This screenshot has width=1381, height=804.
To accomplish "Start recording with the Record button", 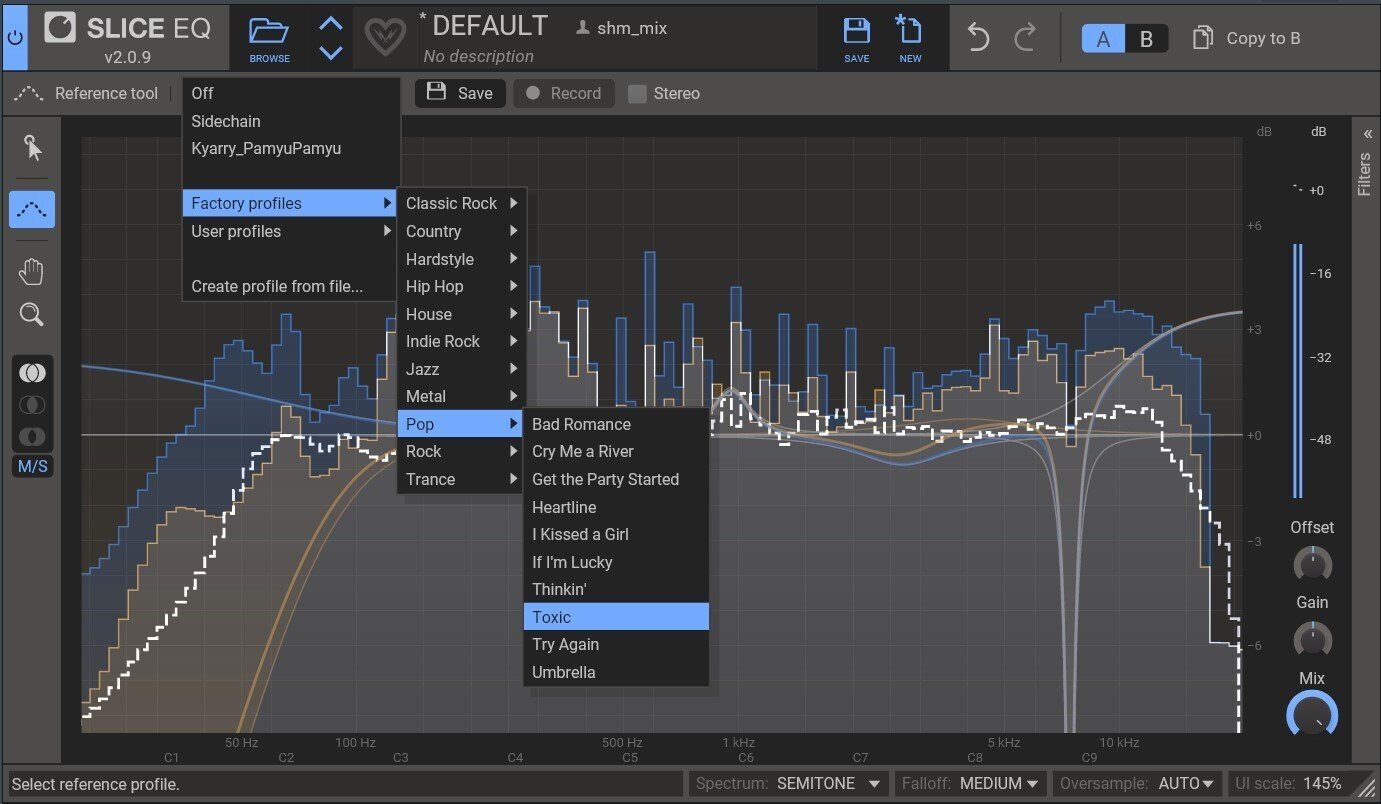I will point(563,93).
